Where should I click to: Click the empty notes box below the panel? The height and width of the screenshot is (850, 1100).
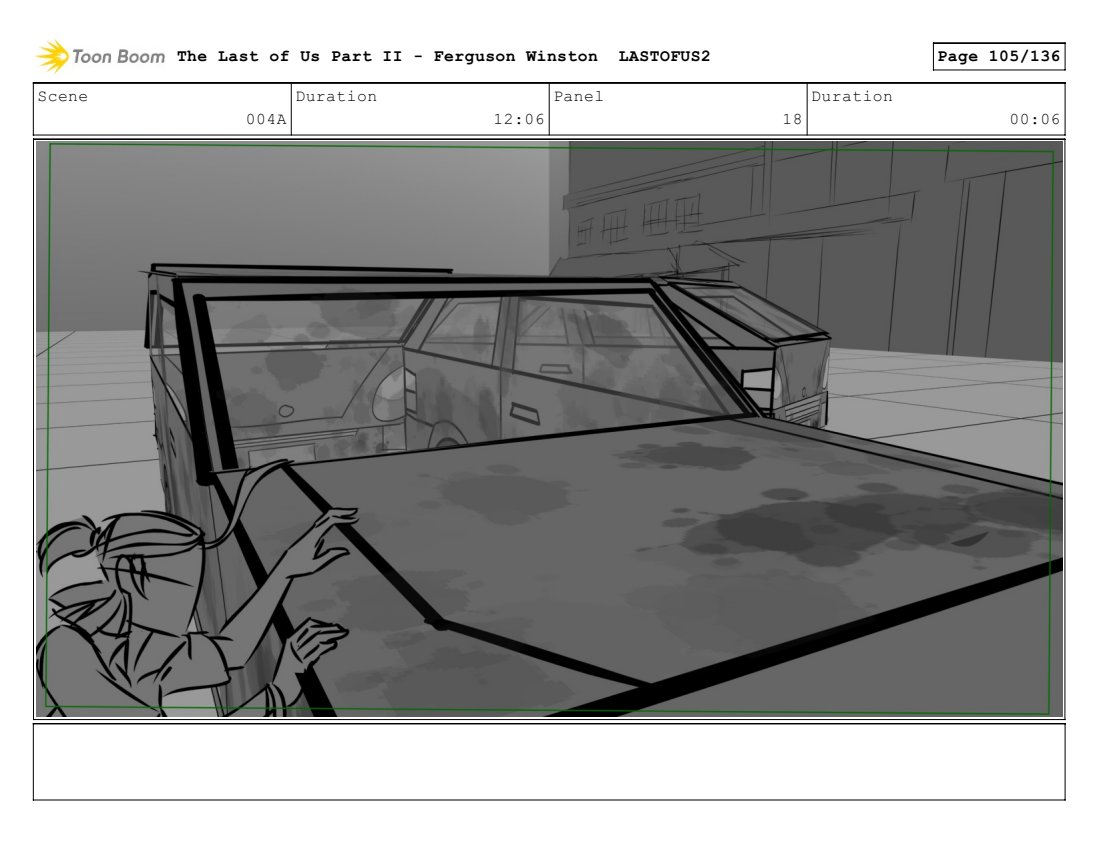[x=549, y=762]
